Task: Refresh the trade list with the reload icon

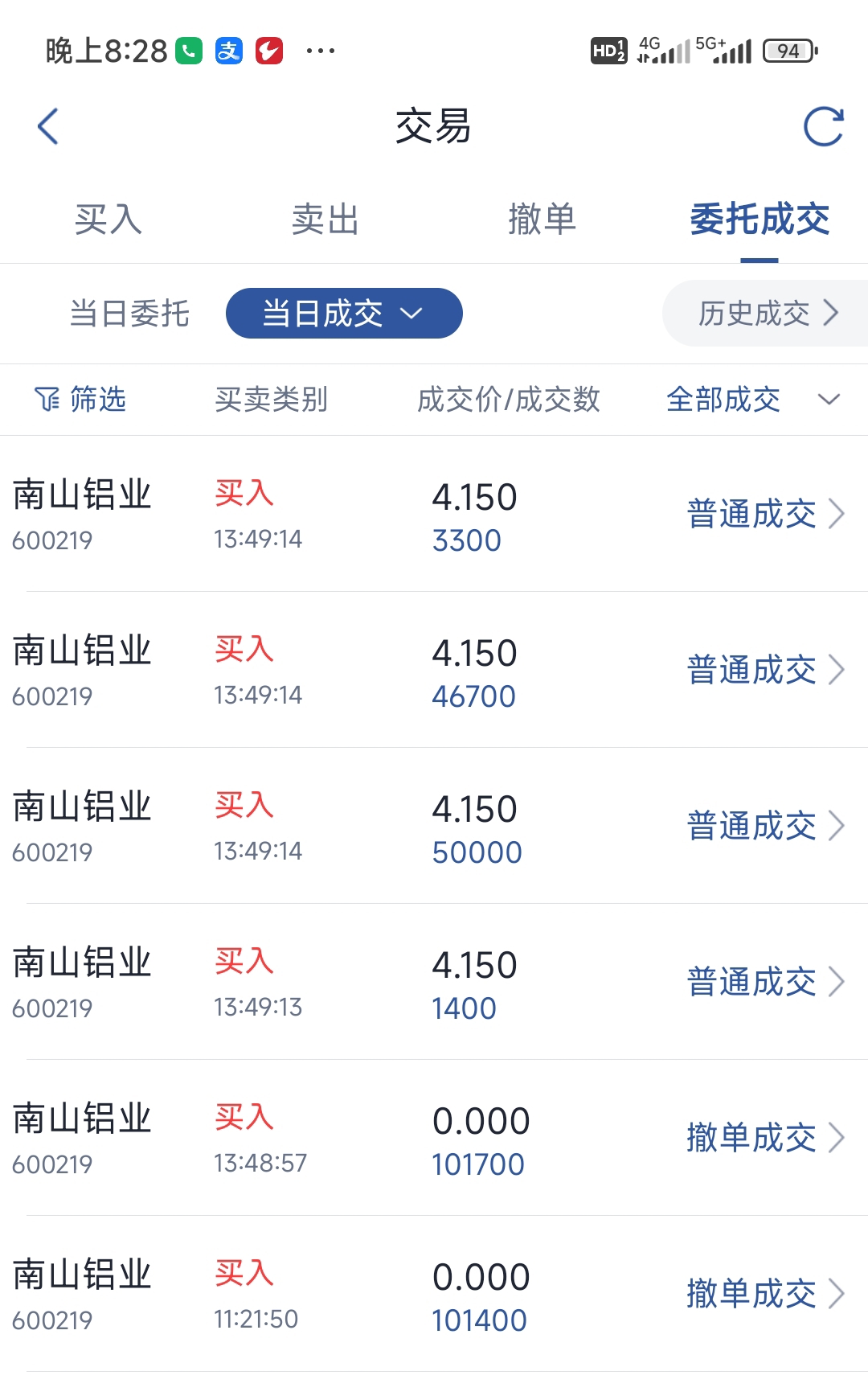Action: pos(824,126)
